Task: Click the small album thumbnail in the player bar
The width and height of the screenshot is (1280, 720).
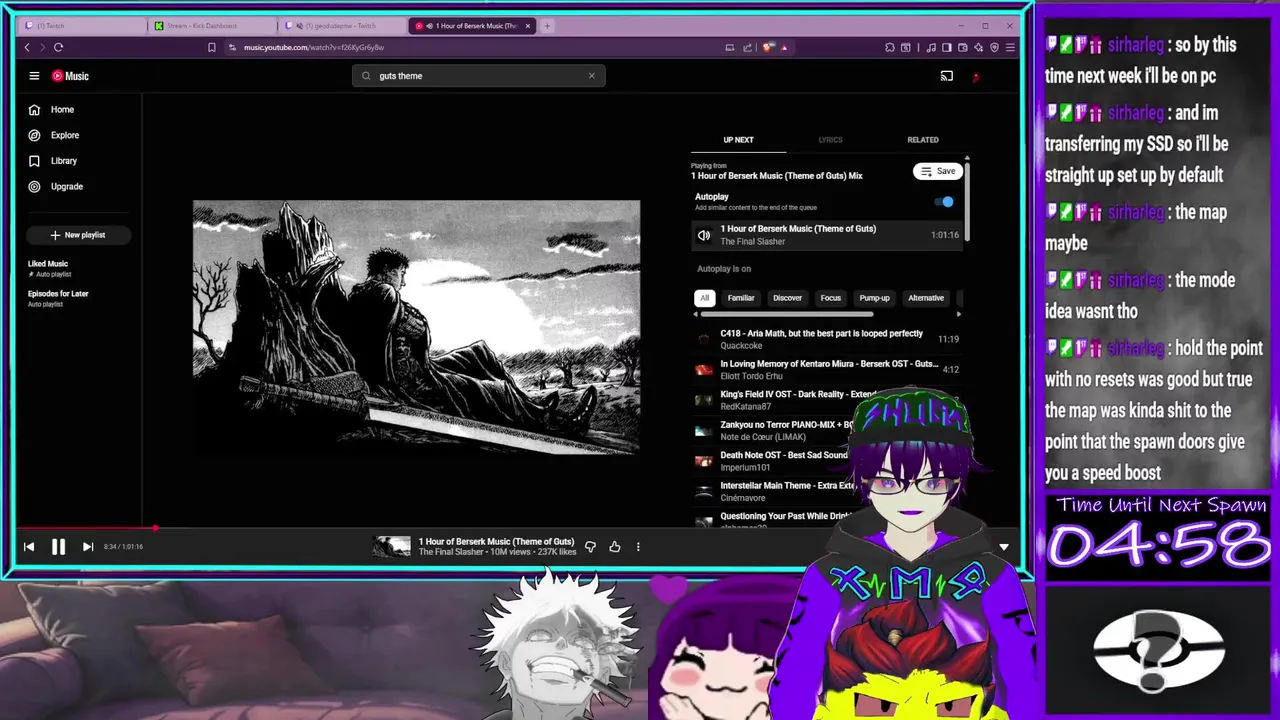Action: point(391,547)
